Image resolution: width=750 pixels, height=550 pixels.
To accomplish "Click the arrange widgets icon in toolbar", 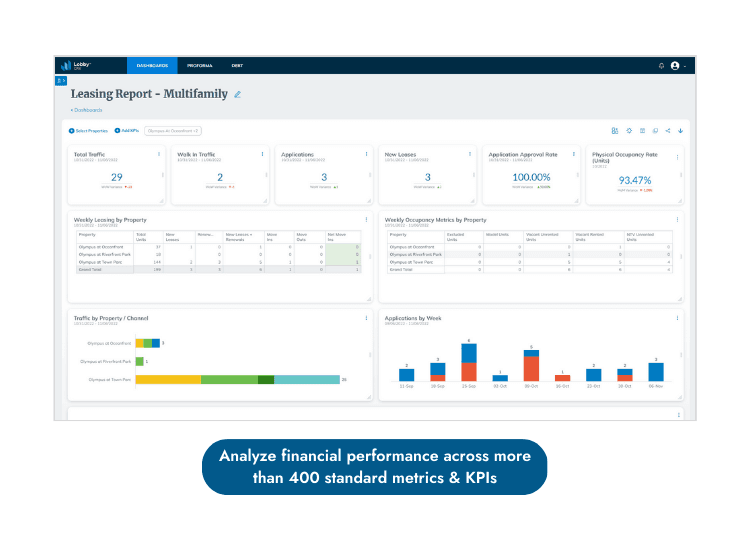I will 615,131.
